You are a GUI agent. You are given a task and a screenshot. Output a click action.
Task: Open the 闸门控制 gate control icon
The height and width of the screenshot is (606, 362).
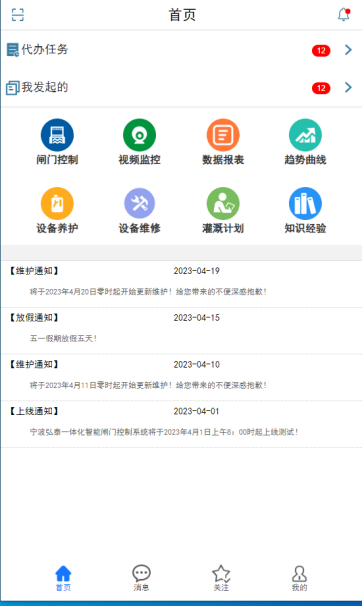57,135
